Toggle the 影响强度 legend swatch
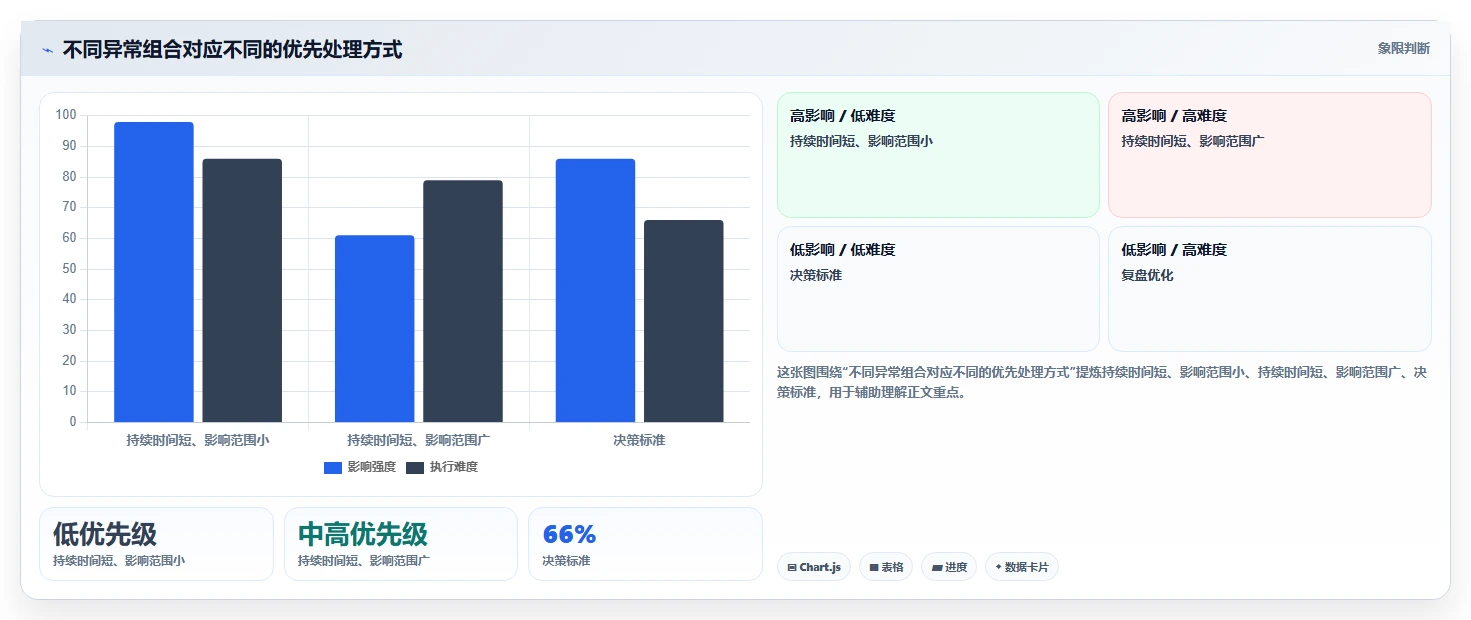Image resolution: width=1471 pixels, height=620 pixels. point(333,468)
